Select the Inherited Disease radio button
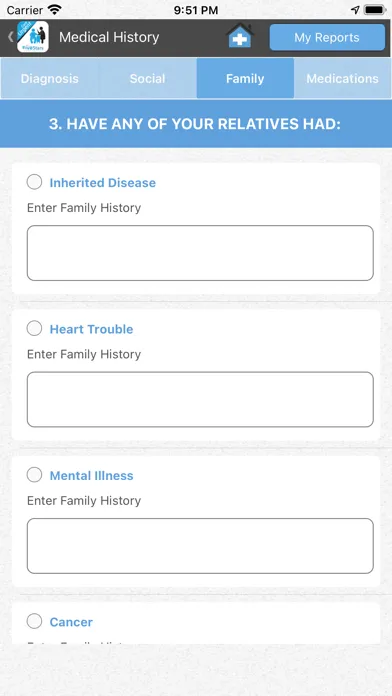This screenshot has width=392, height=696. [34, 182]
